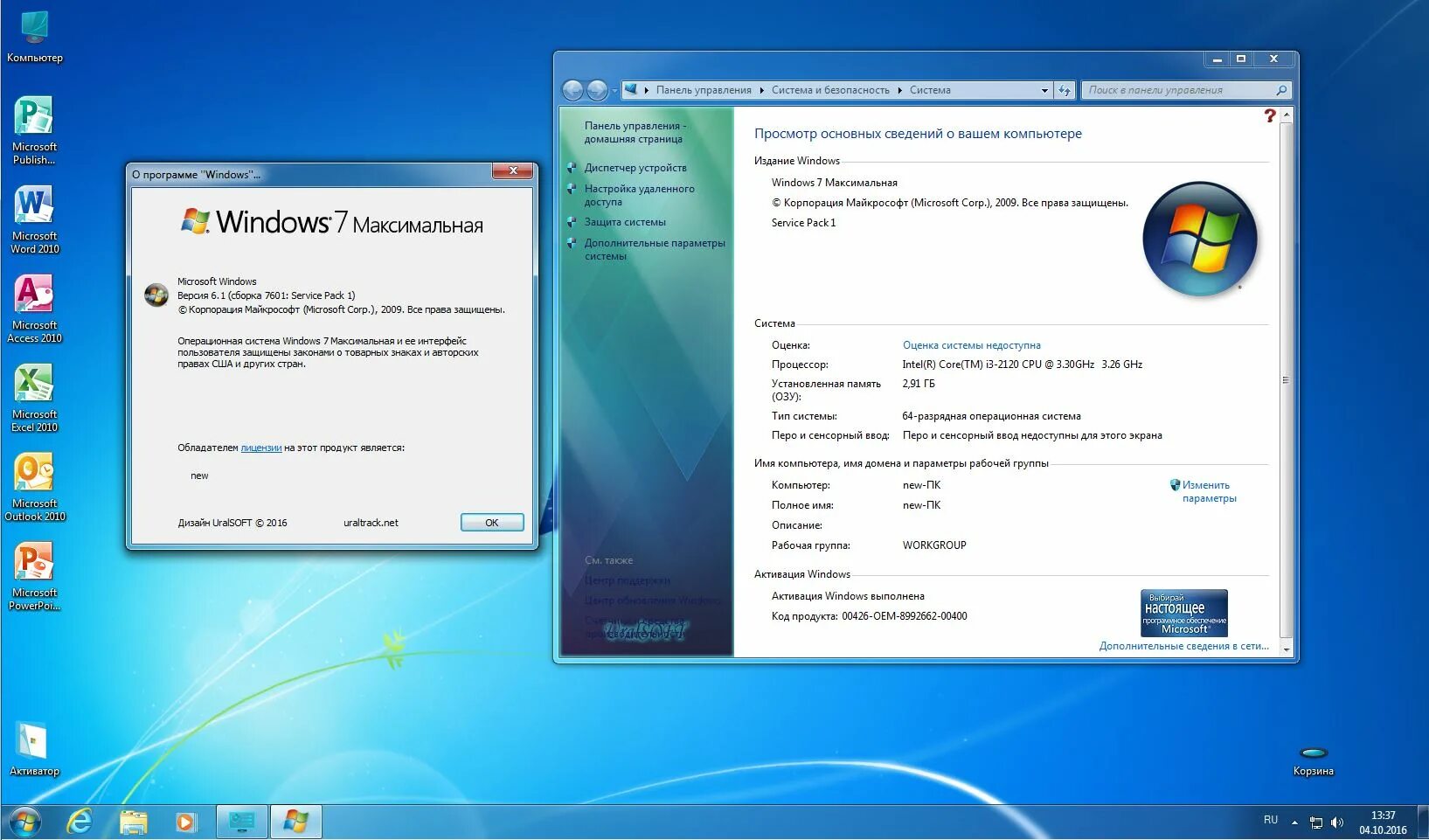Image resolution: width=1429 pixels, height=840 pixels.
Task: Switch to the About Windows taskbar button
Action: 295,823
